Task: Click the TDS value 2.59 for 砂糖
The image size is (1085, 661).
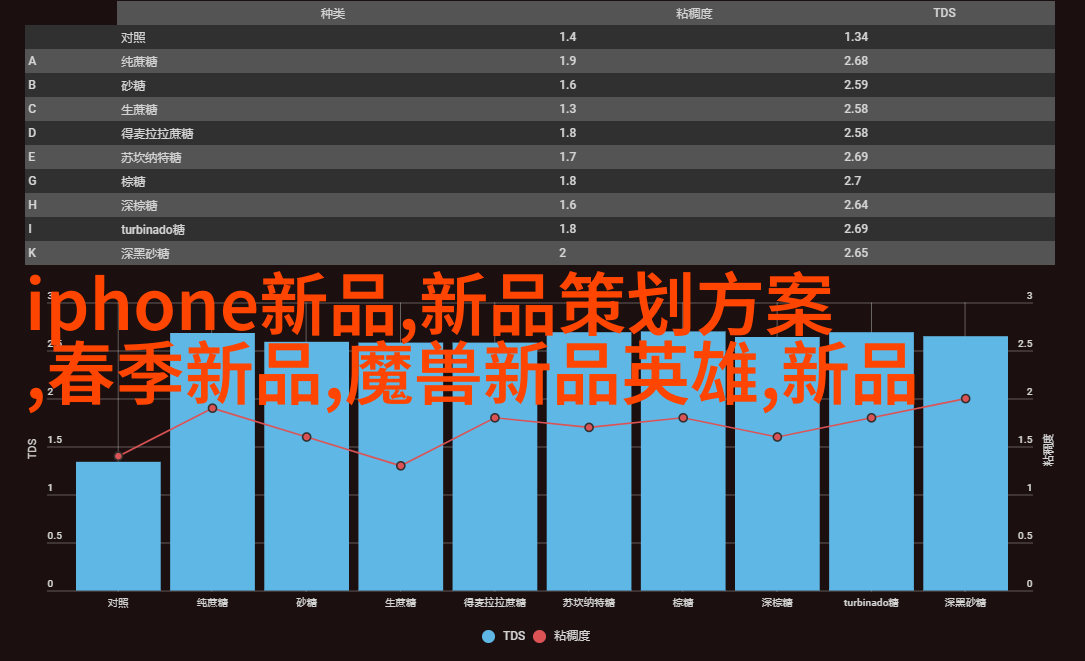Action: [x=856, y=84]
